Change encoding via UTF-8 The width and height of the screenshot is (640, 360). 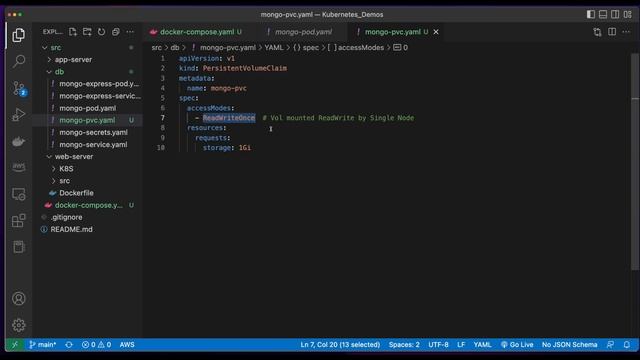(x=438, y=344)
